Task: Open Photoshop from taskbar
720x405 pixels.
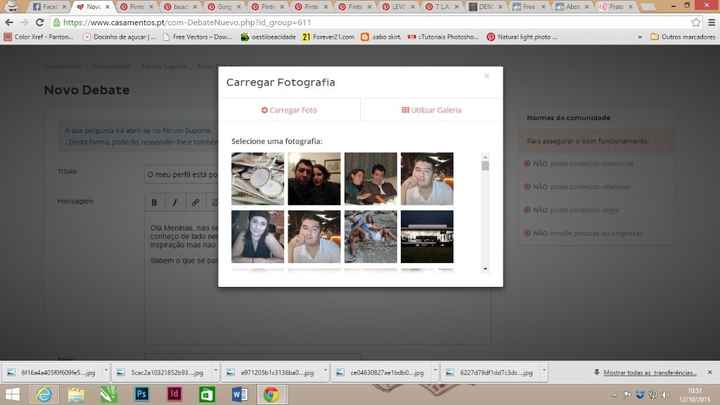Action: [141, 394]
